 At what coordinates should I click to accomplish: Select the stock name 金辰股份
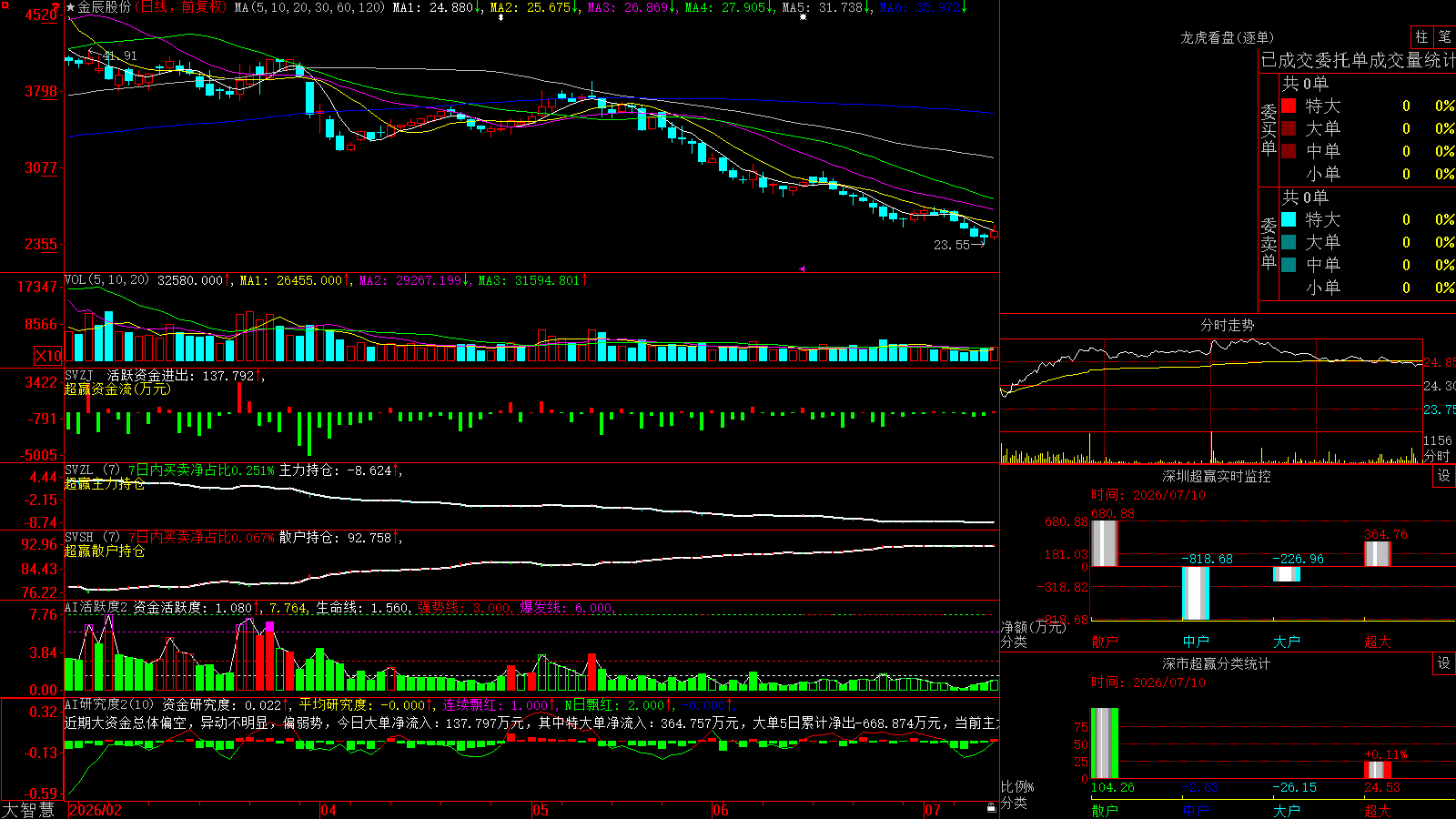point(105,7)
